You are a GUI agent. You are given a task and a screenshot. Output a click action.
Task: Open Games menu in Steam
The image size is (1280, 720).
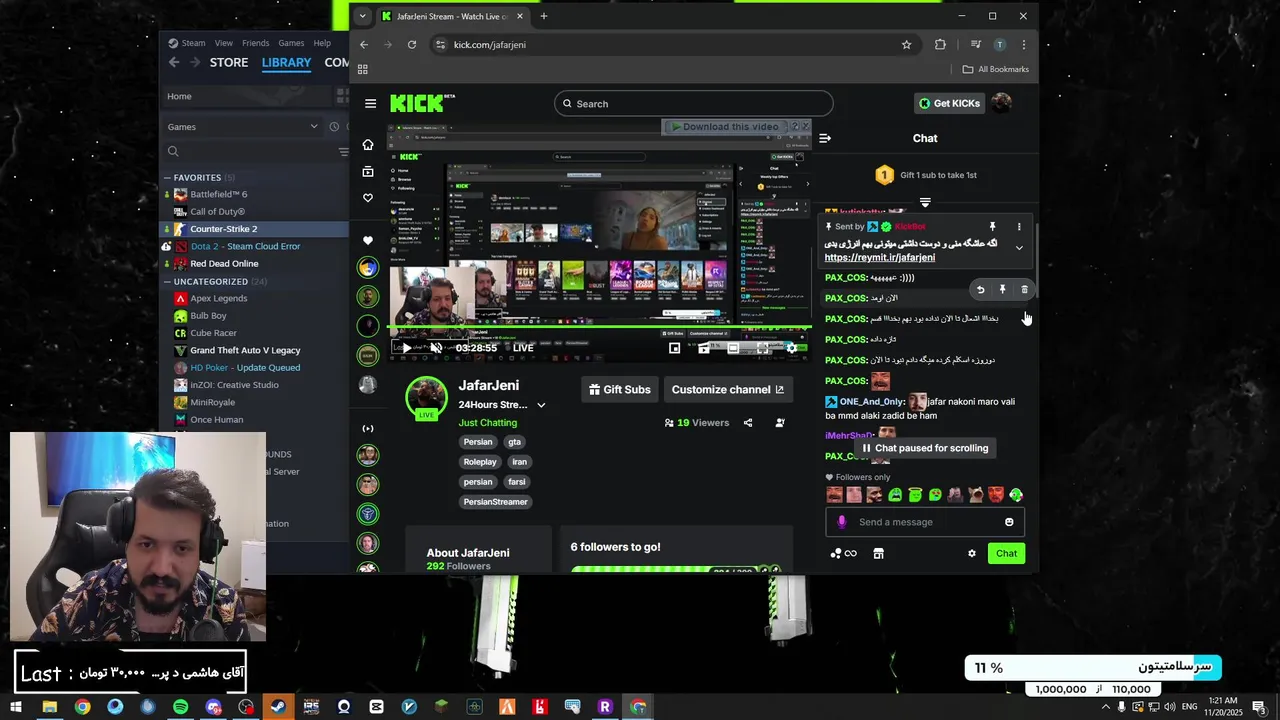click(291, 43)
